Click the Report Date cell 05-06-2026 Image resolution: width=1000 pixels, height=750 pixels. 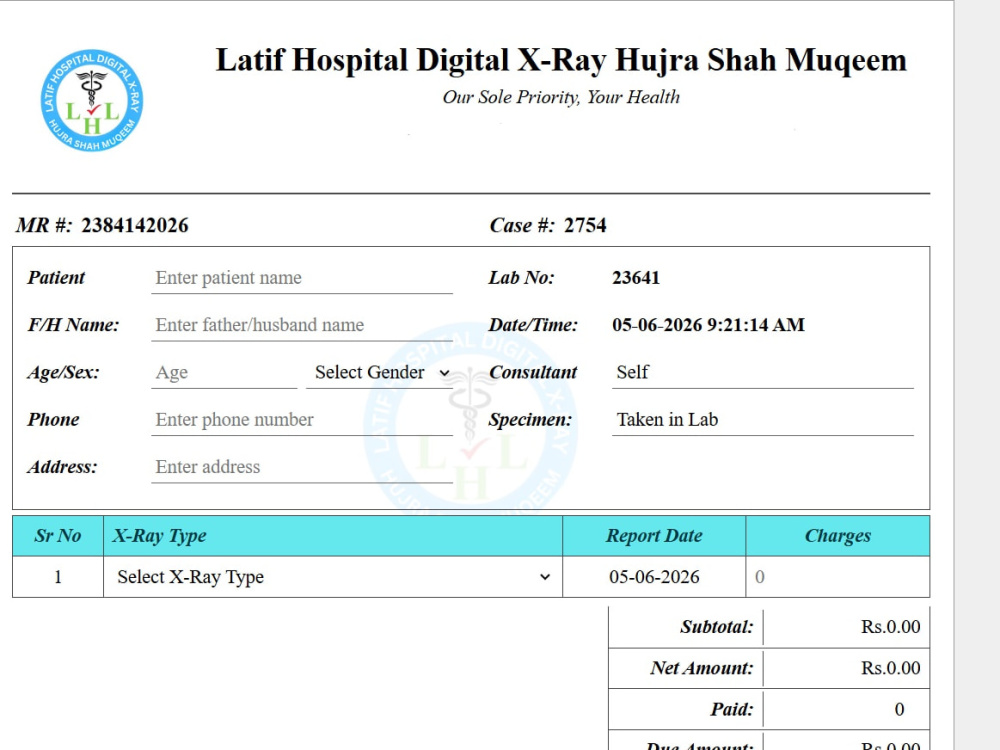pos(654,577)
